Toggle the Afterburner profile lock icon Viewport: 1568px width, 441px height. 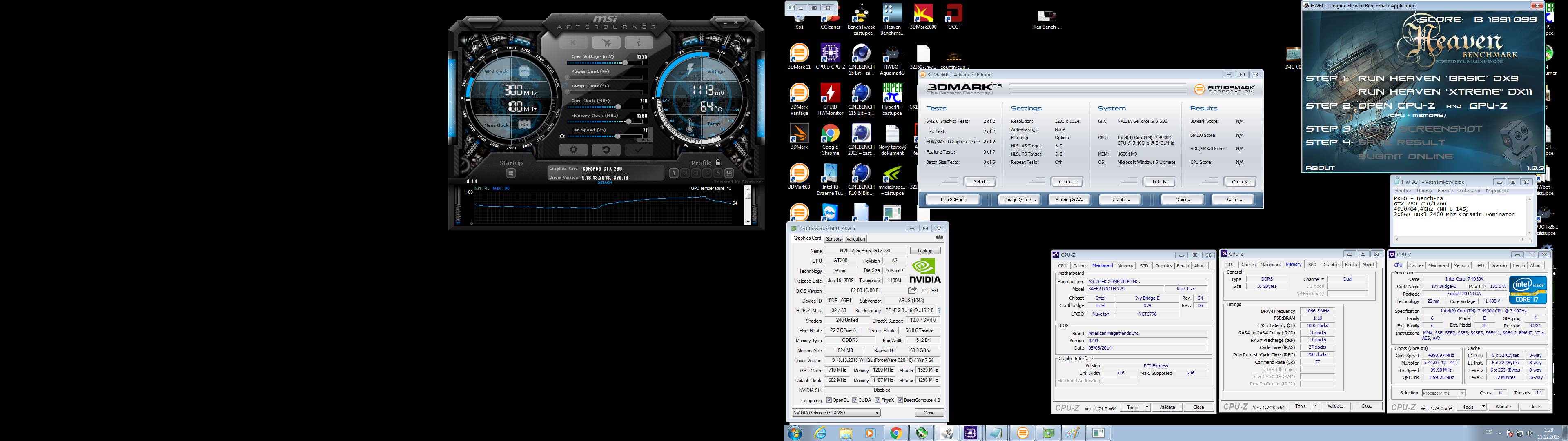coord(718,163)
